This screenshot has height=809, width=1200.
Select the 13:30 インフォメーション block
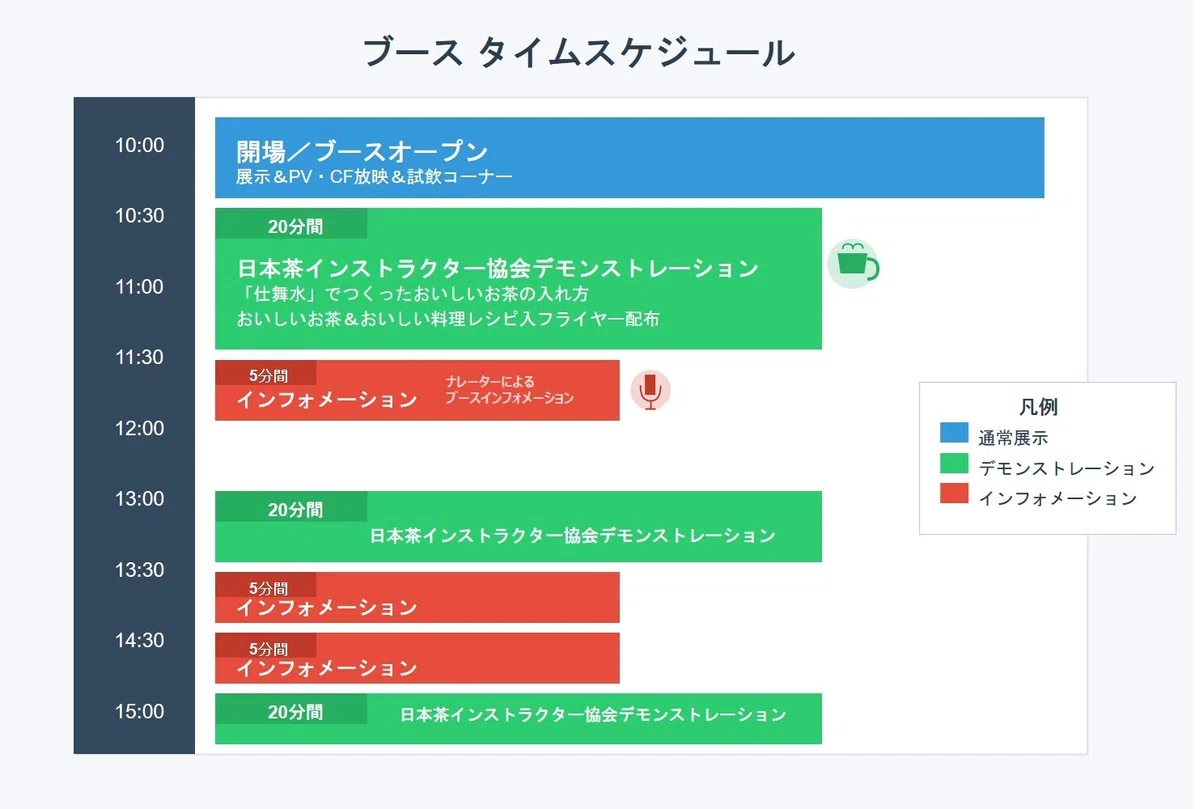[417, 597]
